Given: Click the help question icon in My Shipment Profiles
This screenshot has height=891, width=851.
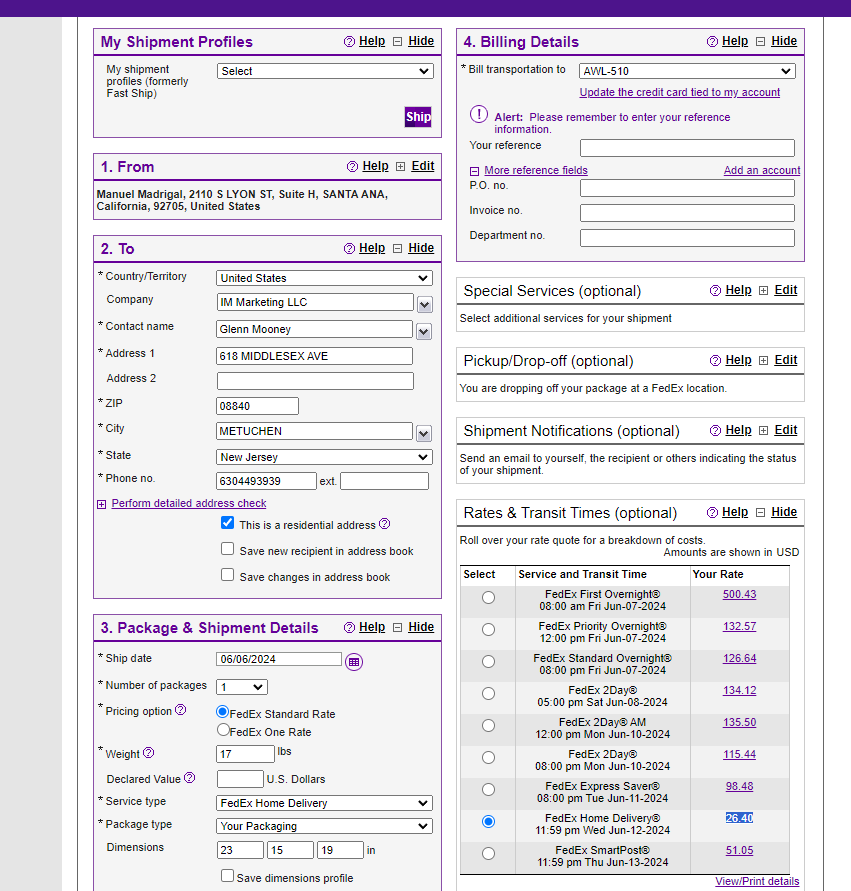Looking at the screenshot, I should [349, 41].
